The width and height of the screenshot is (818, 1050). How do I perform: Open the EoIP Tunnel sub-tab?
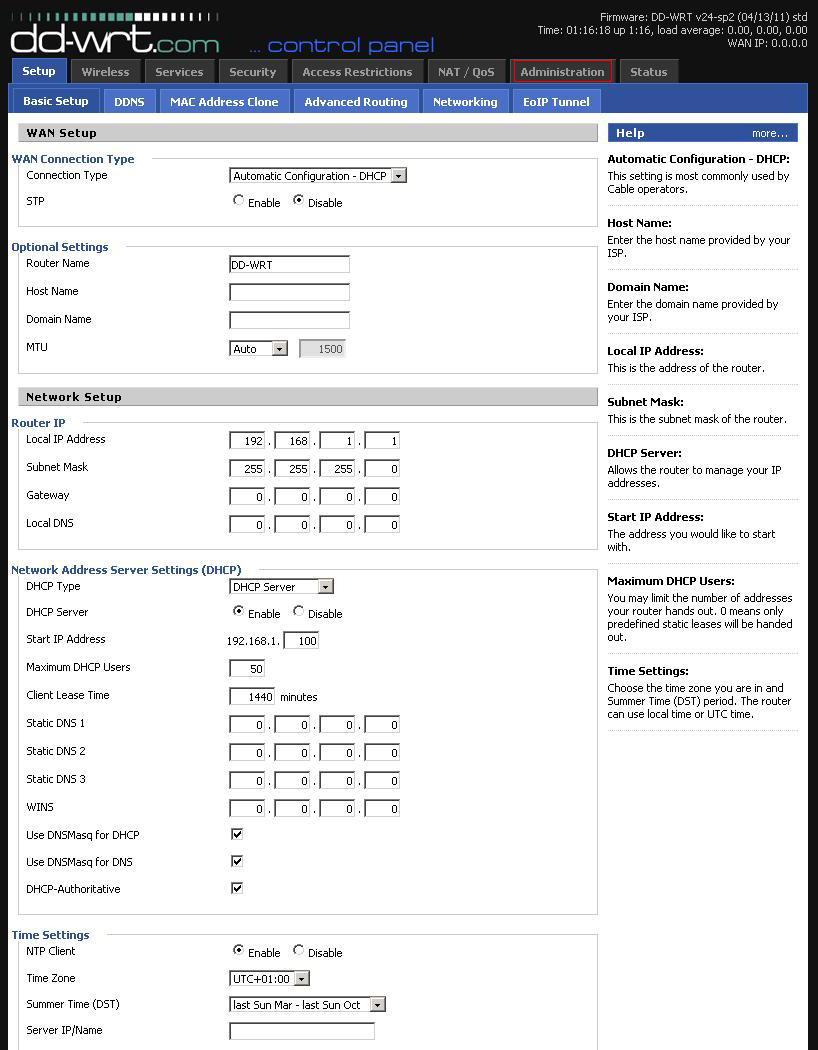[556, 102]
